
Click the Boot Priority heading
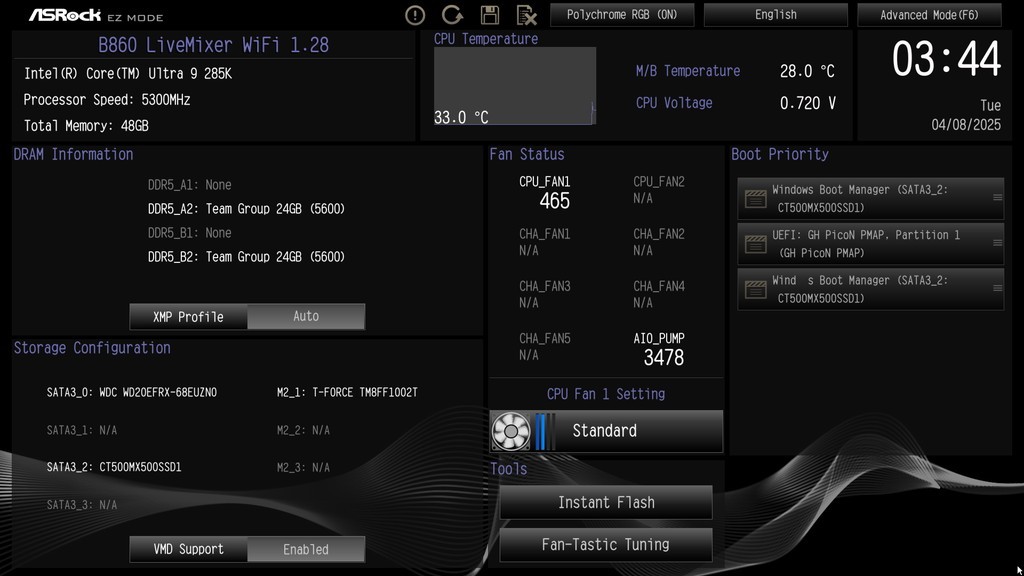(x=780, y=154)
